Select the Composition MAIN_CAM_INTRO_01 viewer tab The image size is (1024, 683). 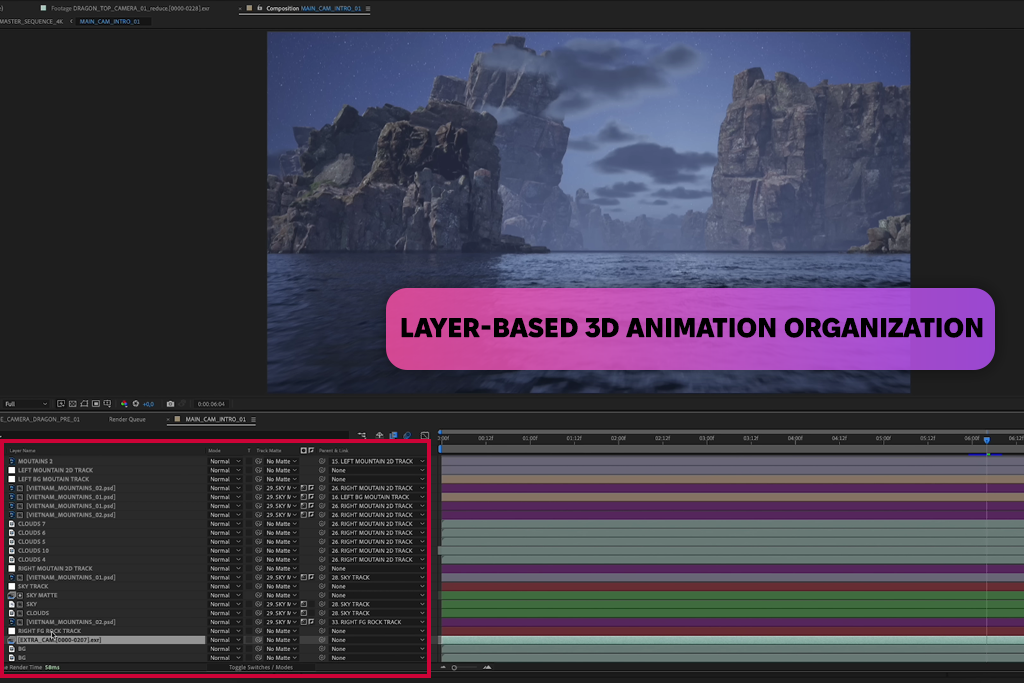pos(313,8)
